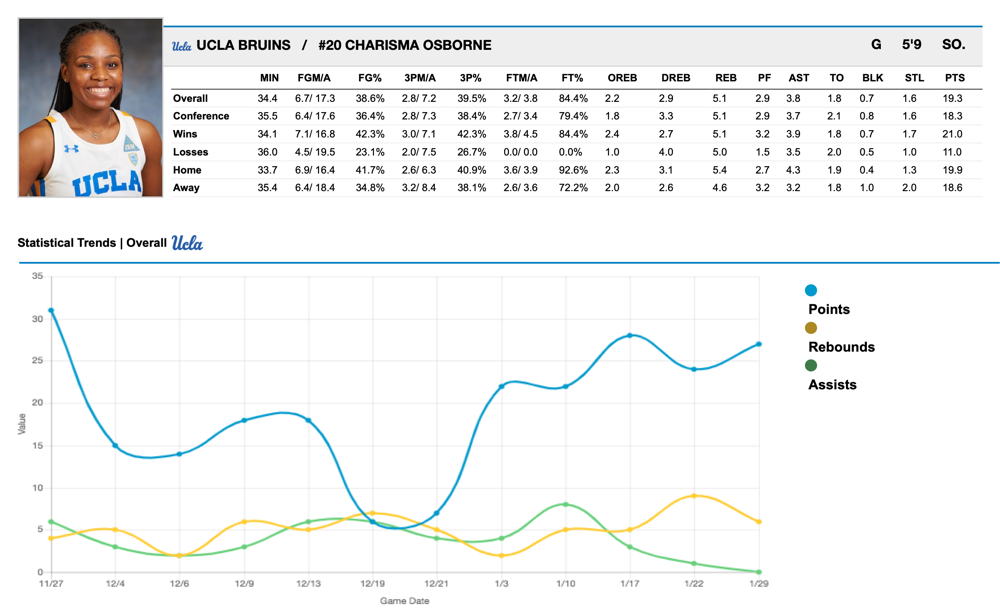Hide the Rebounds series via its legend label
Viewport: 1000px width, 612px height.
click(841, 347)
